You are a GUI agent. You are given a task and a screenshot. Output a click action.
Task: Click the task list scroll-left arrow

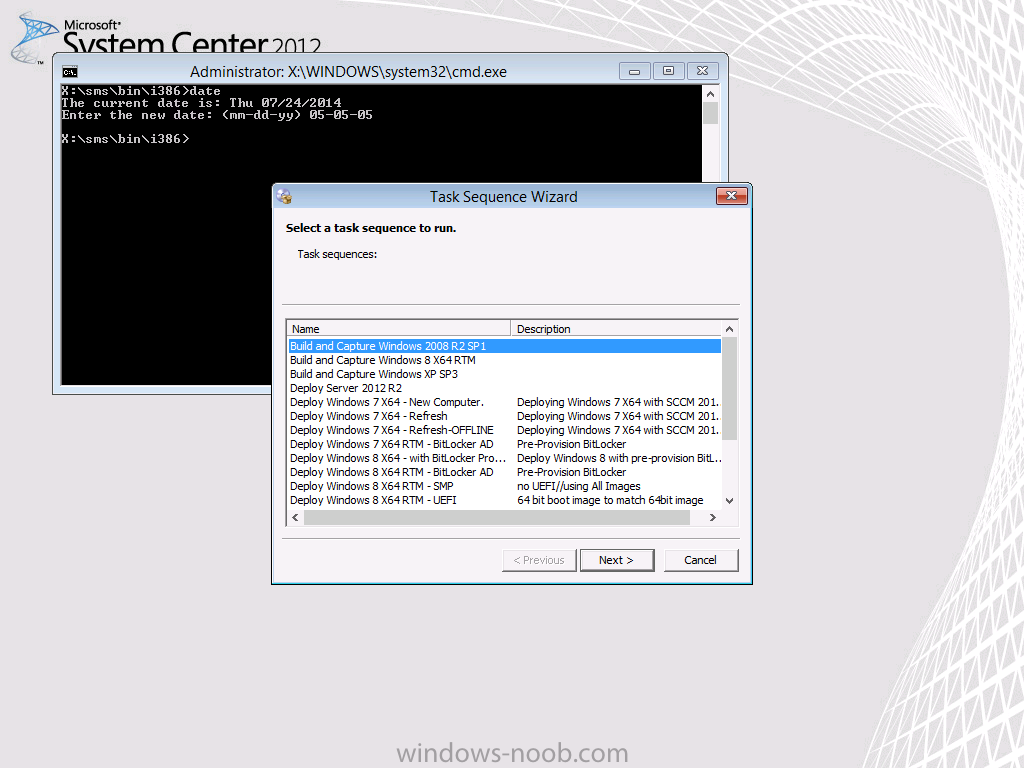pyautogui.click(x=295, y=517)
